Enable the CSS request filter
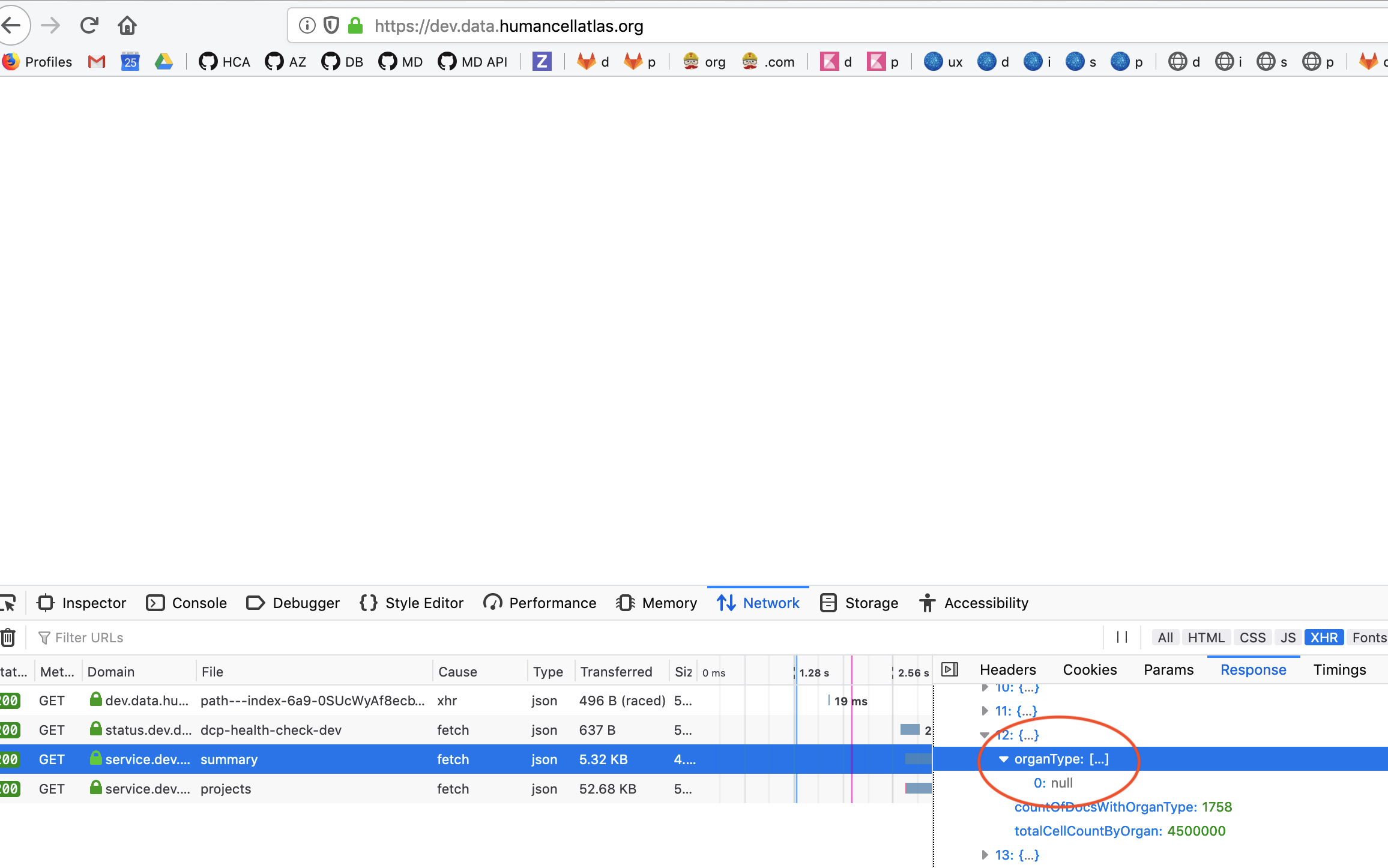 point(1253,637)
